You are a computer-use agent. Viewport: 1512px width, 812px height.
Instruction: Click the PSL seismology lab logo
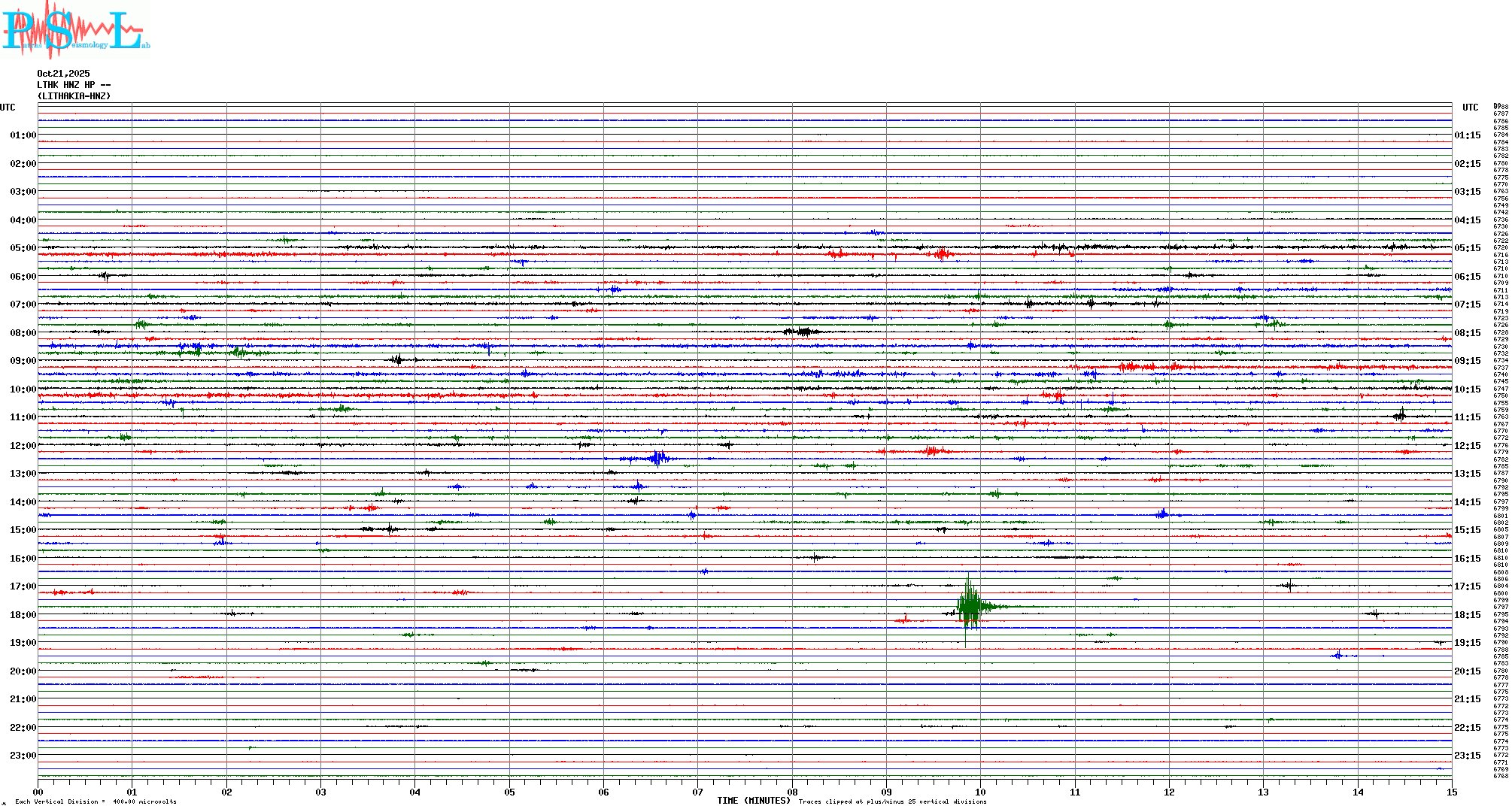click(75, 29)
